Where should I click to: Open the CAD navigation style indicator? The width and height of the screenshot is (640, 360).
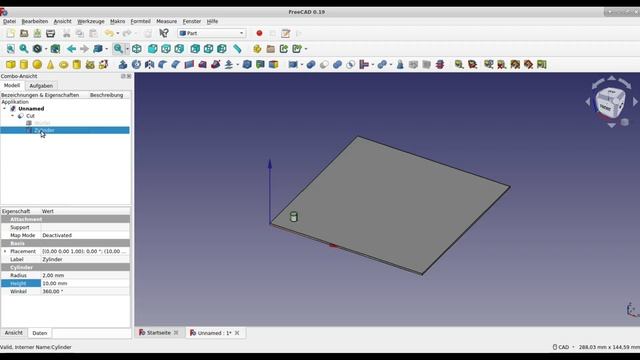tap(564, 347)
